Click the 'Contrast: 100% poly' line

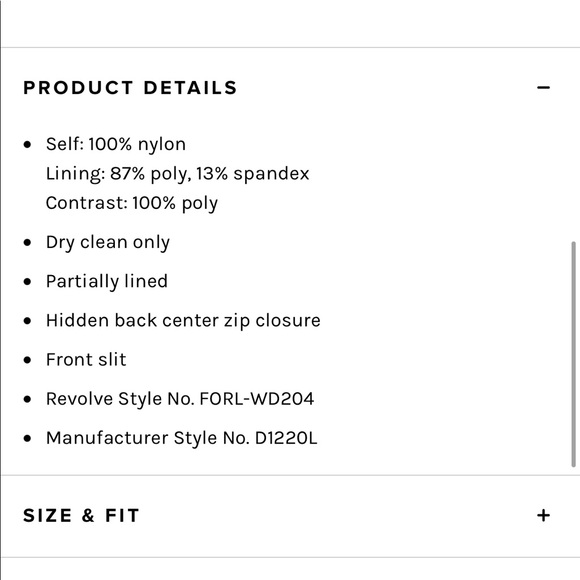click(132, 203)
